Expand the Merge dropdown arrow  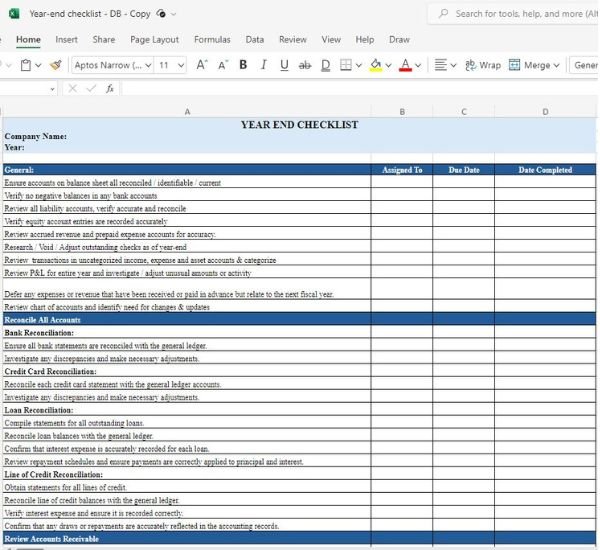pos(556,65)
